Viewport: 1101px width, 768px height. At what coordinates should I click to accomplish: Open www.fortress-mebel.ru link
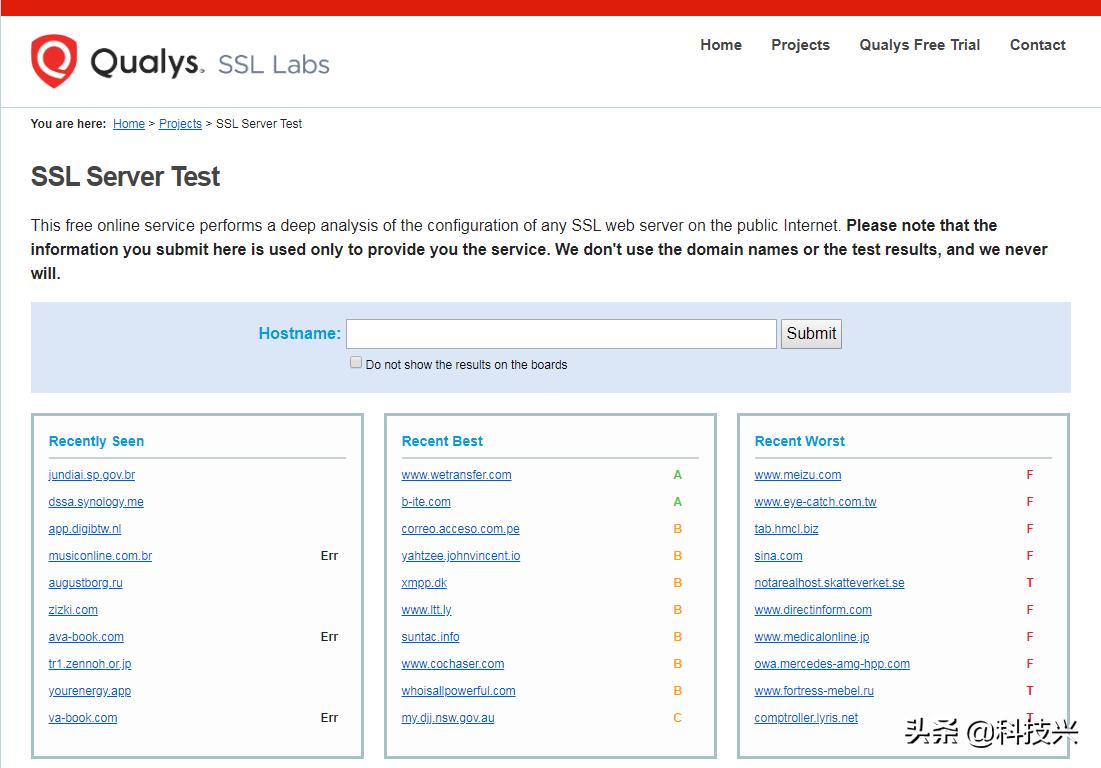click(814, 691)
